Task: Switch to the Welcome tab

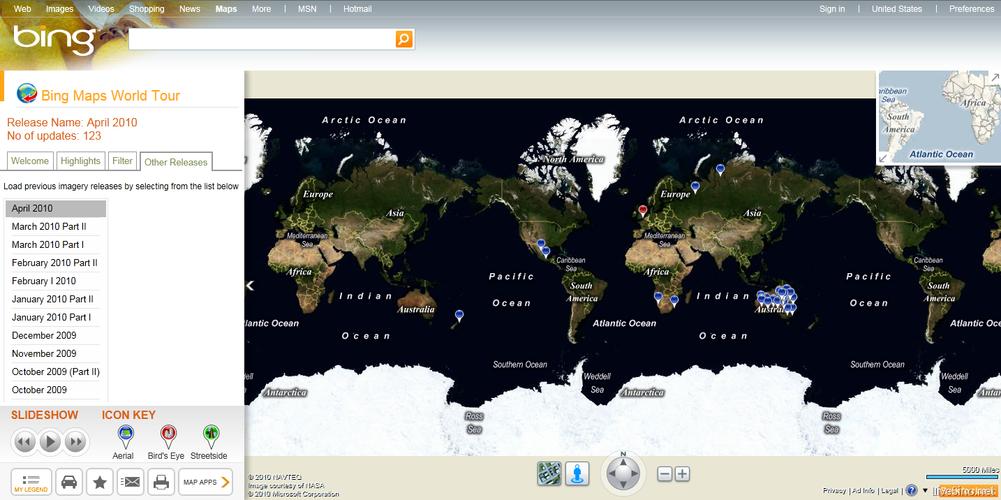Action: click(x=30, y=161)
